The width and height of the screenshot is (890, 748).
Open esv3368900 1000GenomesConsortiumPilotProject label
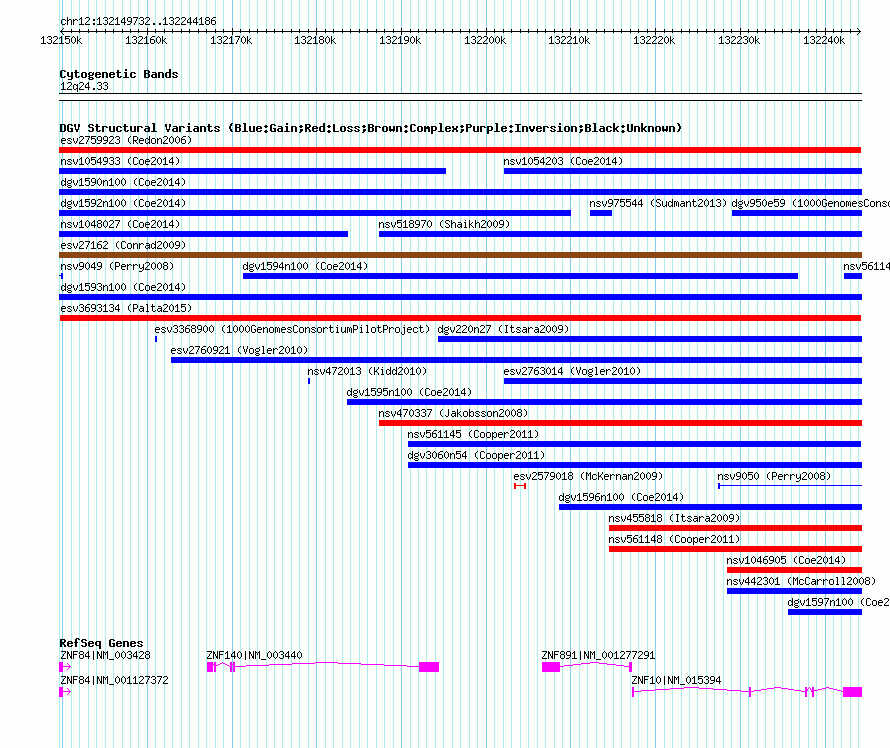292,329
